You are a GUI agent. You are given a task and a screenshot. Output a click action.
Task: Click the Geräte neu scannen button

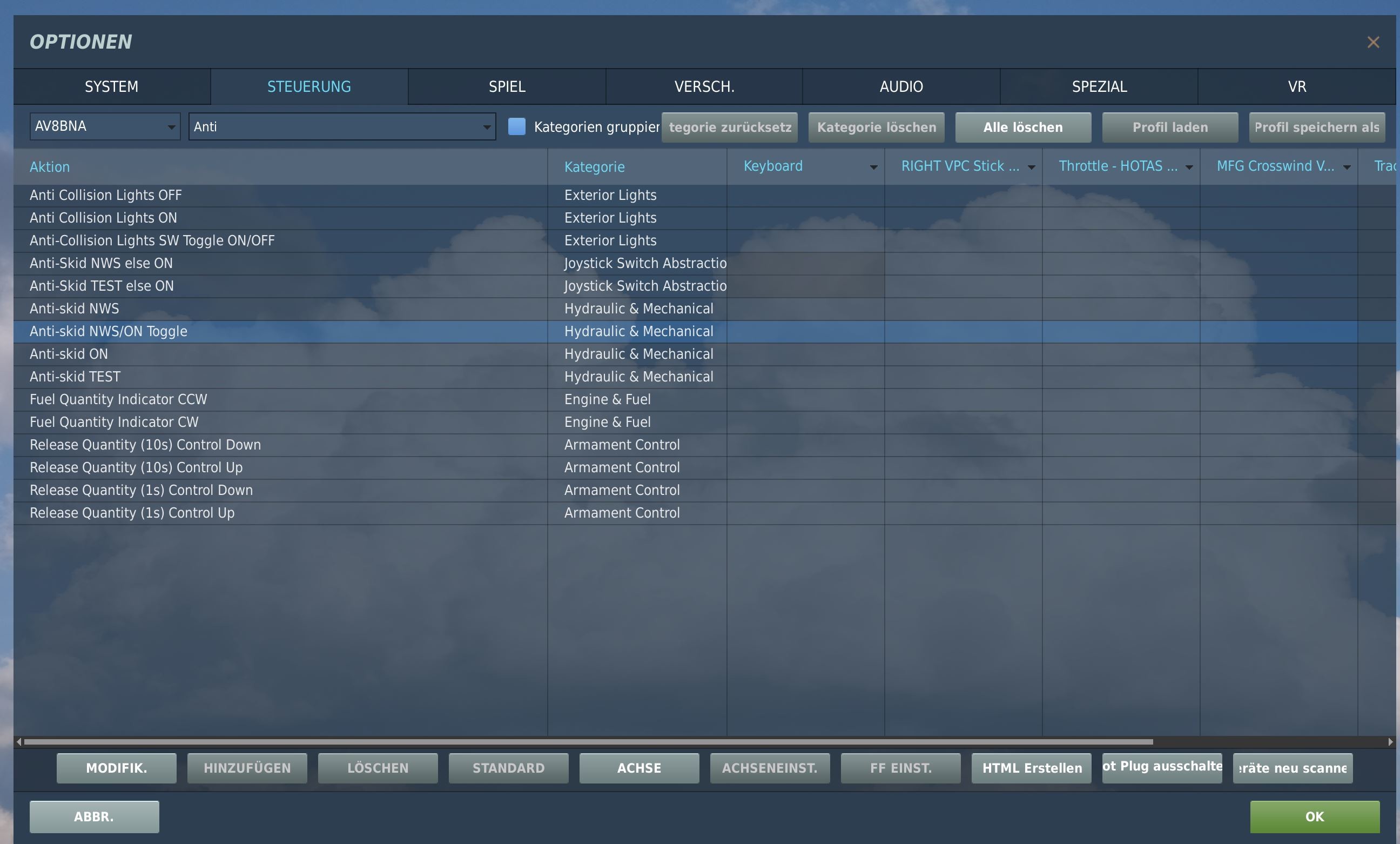pyautogui.click(x=1293, y=768)
